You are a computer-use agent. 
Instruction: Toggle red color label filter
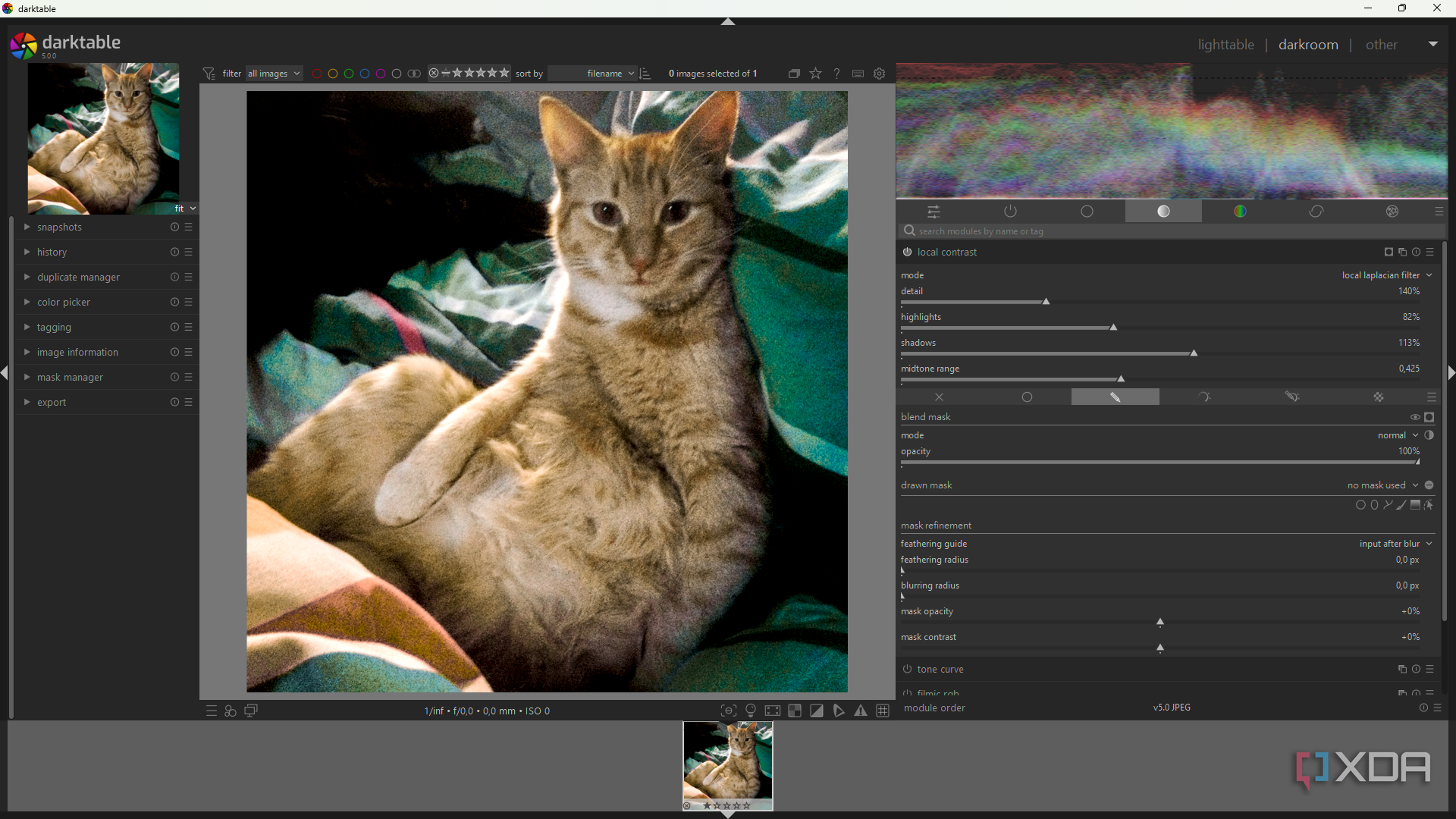317,74
